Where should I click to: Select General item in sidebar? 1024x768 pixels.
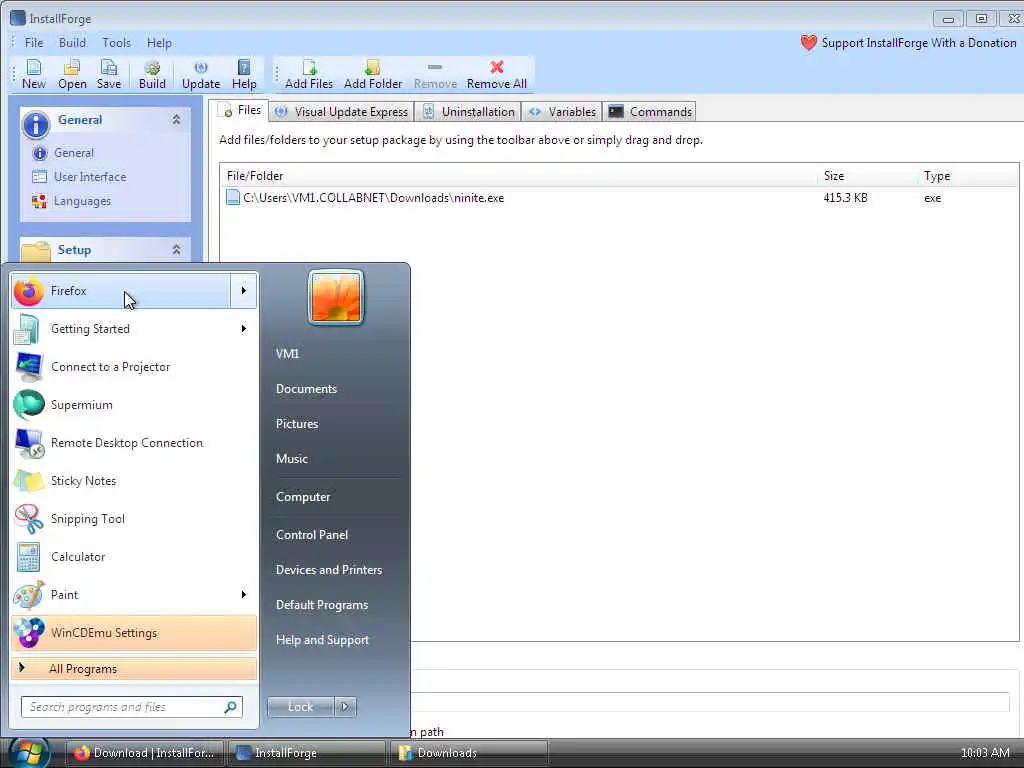click(74, 153)
